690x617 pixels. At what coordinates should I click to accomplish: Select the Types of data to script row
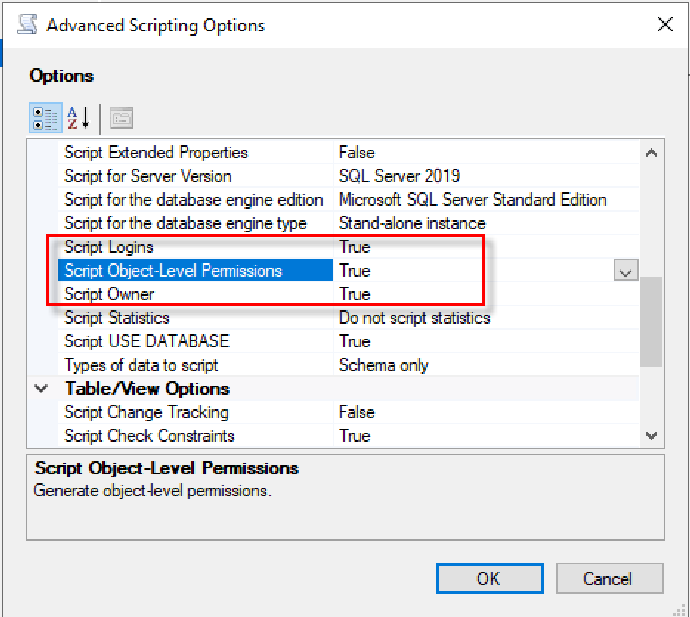141,365
